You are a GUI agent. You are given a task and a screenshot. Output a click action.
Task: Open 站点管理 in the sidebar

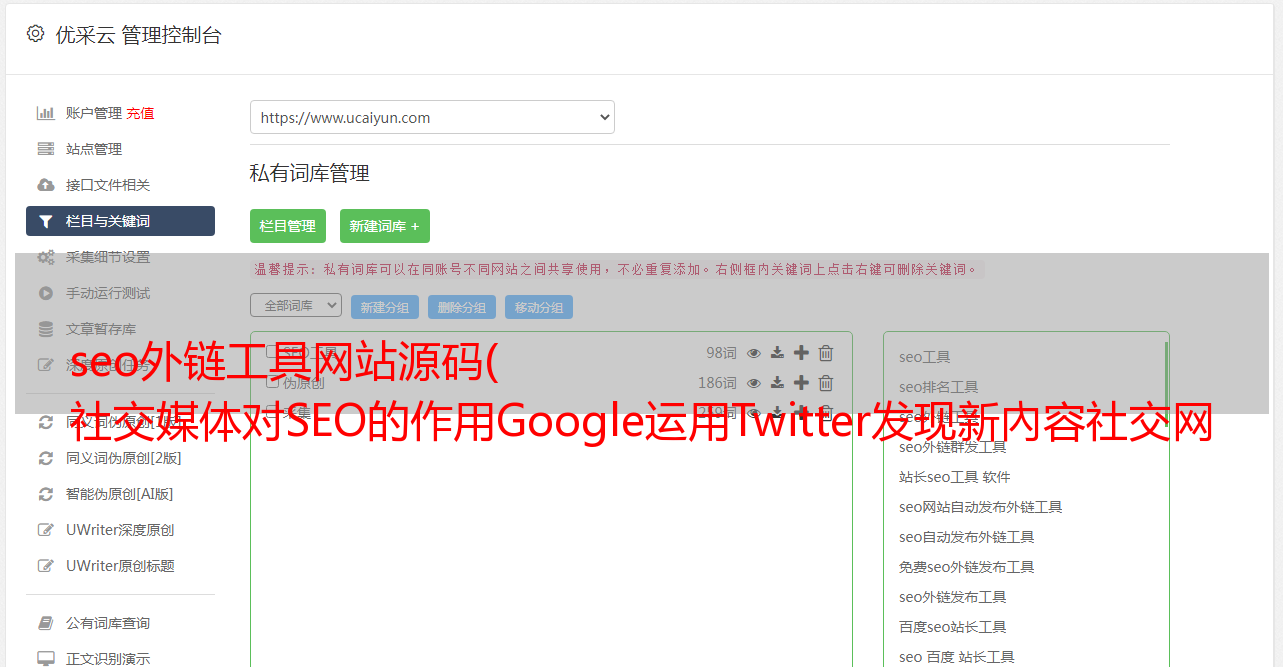point(94,149)
